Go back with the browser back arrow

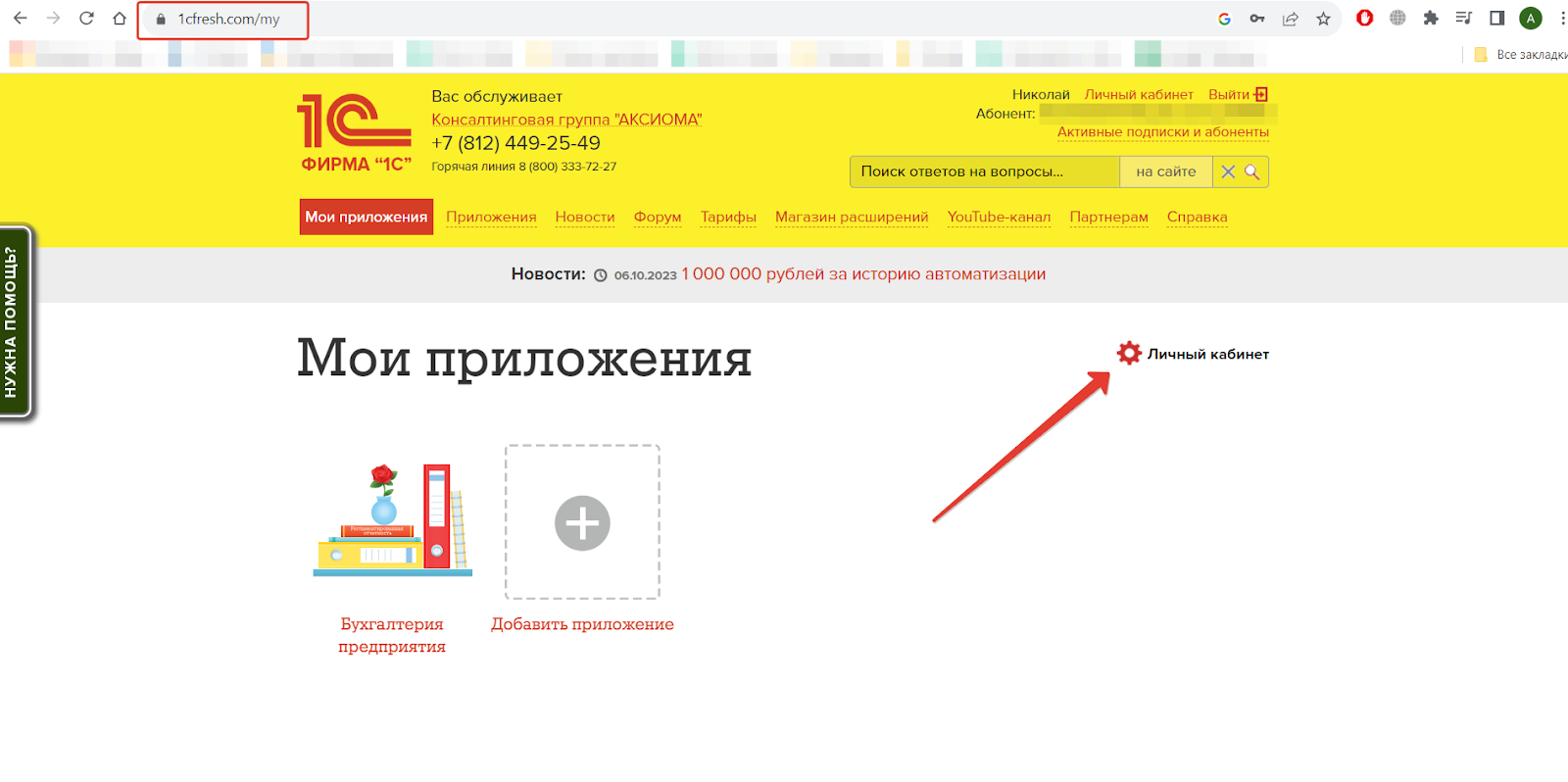(x=20, y=19)
